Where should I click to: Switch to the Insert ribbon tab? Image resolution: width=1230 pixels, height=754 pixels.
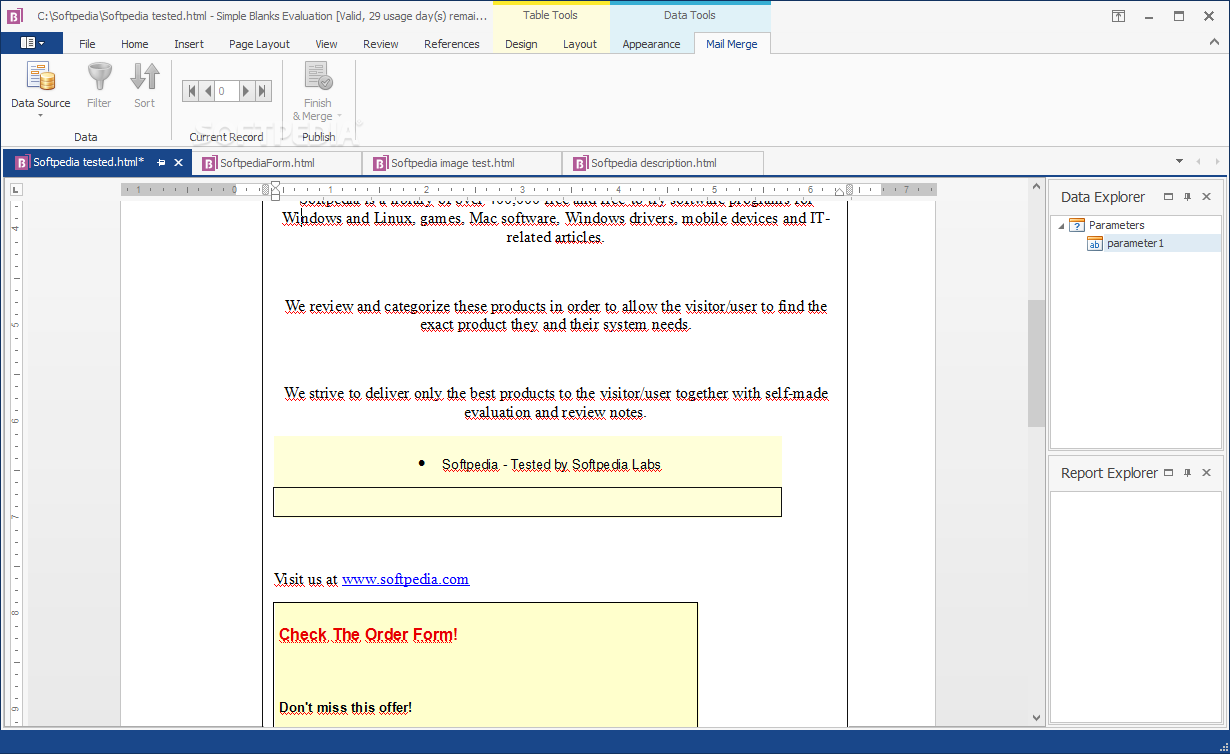coord(189,44)
